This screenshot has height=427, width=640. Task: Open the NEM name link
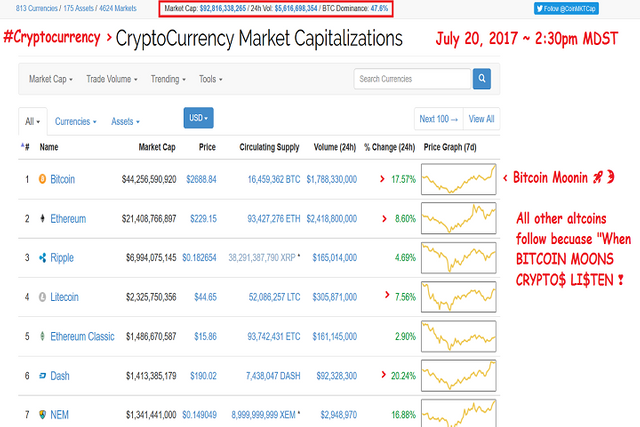pos(59,415)
